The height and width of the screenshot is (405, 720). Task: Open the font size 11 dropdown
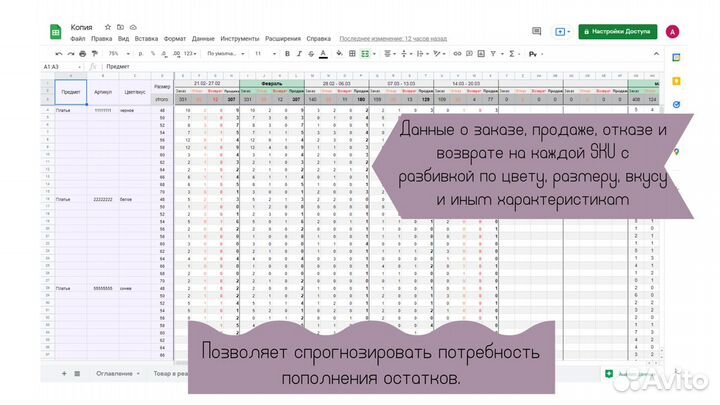click(x=265, y=54)
